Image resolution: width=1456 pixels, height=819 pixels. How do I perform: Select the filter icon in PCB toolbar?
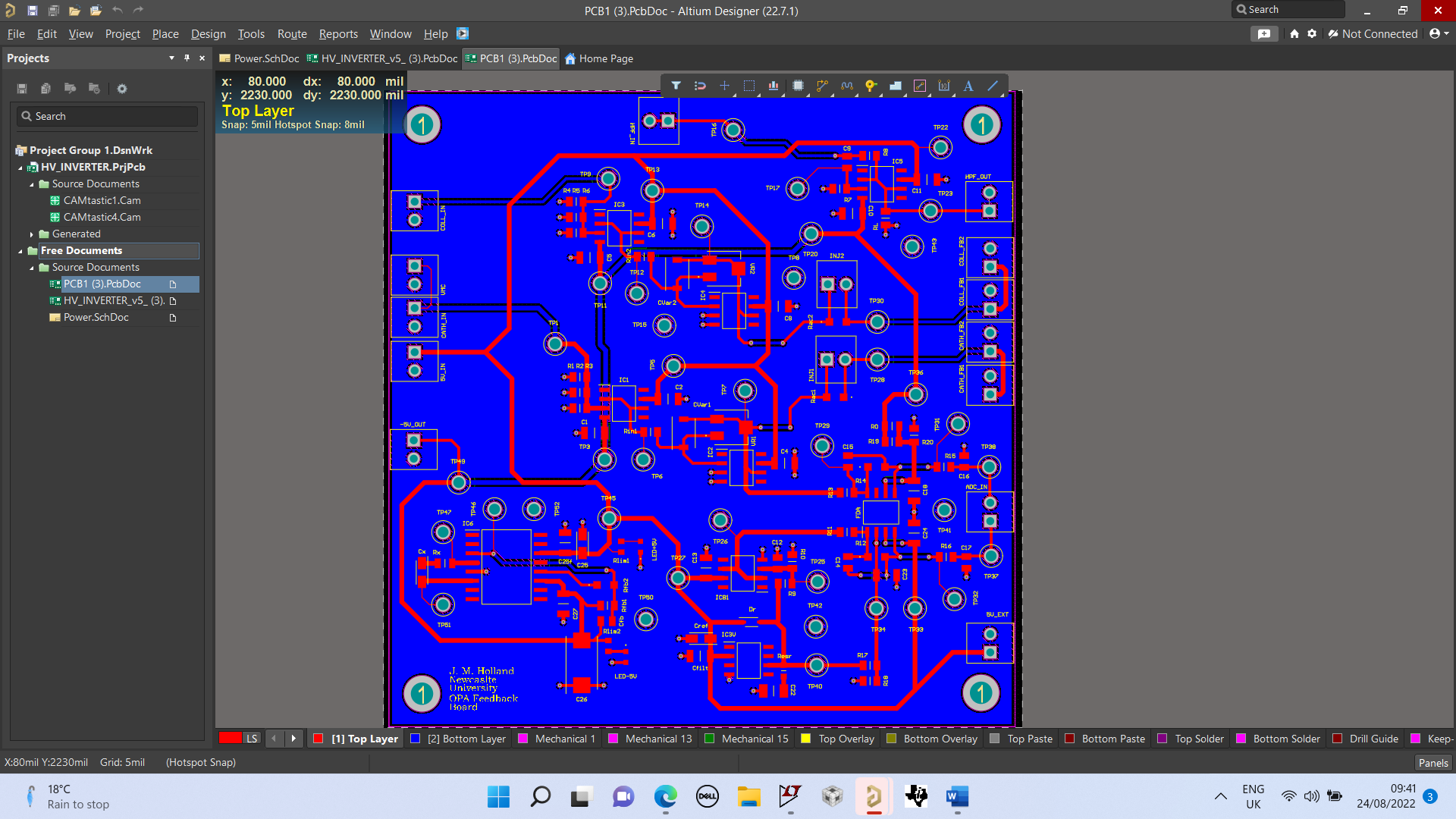click(x=676, y=85)
